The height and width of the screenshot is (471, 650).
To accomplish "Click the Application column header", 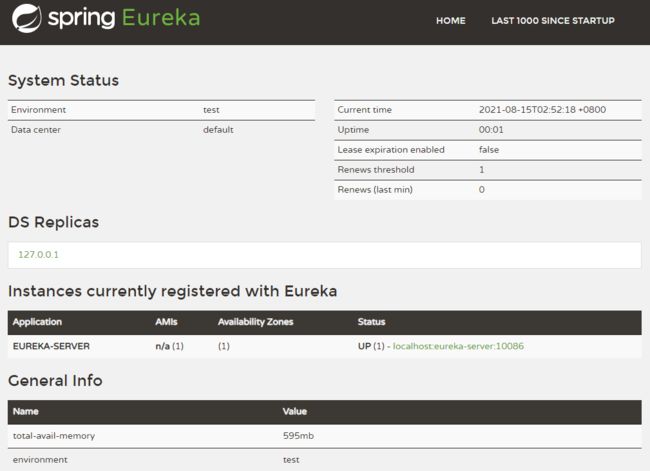I will [37, 322].
